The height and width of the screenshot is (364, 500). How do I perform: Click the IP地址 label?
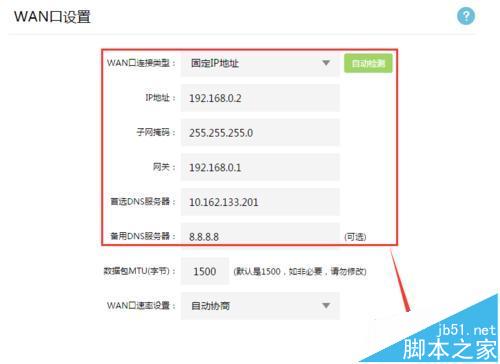tap(160, 98)
